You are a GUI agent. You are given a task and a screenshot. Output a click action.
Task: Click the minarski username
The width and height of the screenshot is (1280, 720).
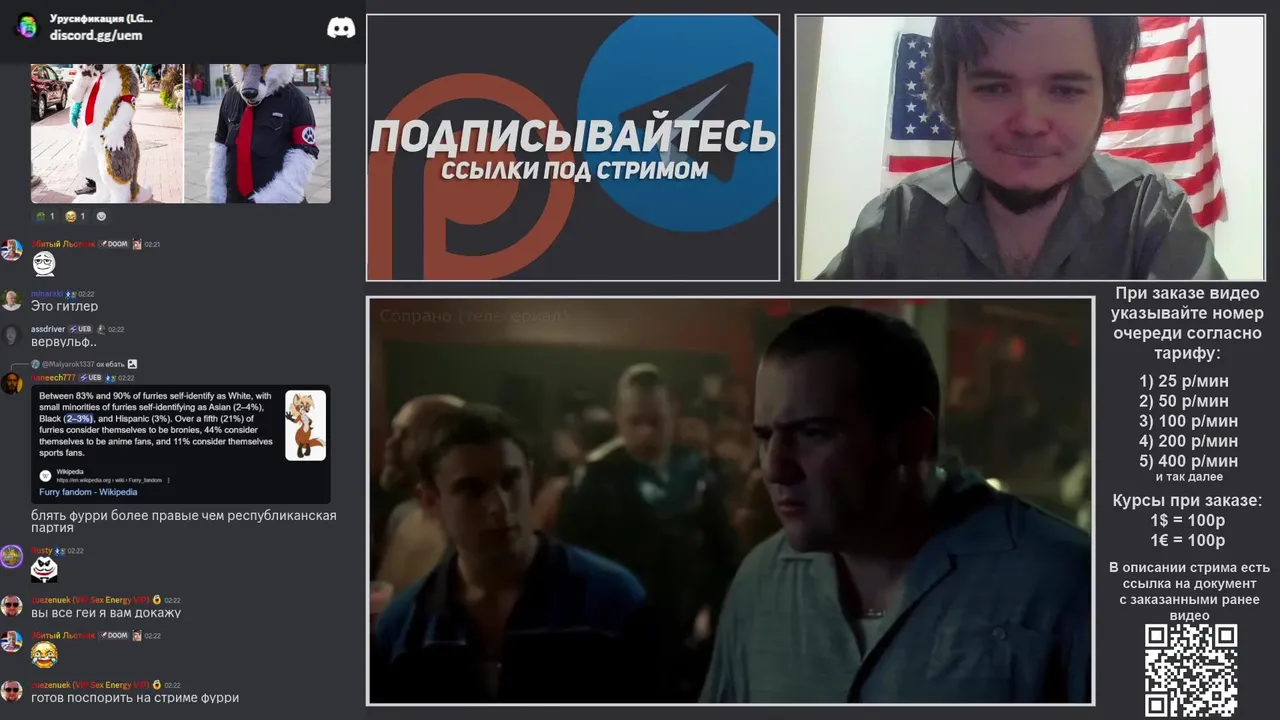pos(47,294)
